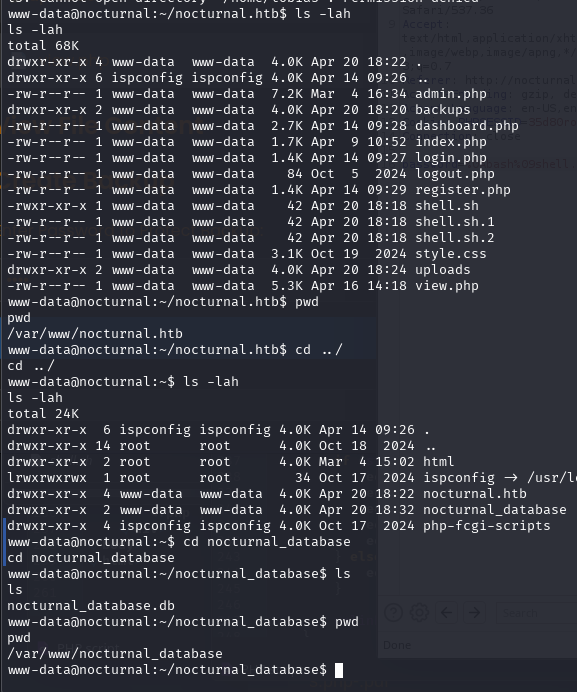Screen dimensions: 577x692
Task: Focus the Search field in background panel
Action: (x=537, y=613)
